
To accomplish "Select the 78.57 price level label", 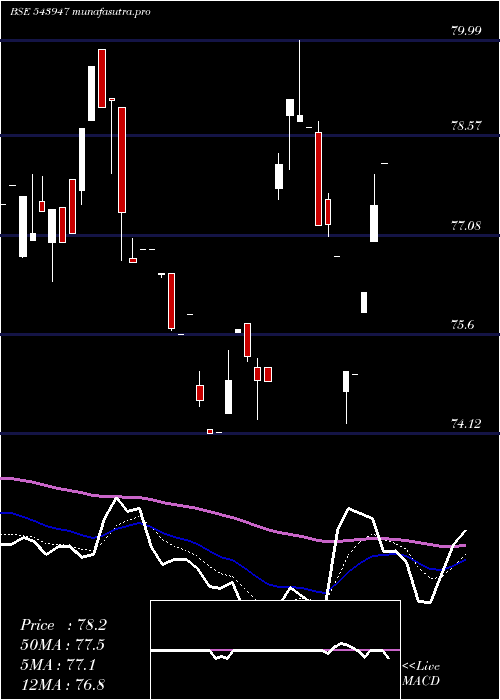I will point(467,126).
